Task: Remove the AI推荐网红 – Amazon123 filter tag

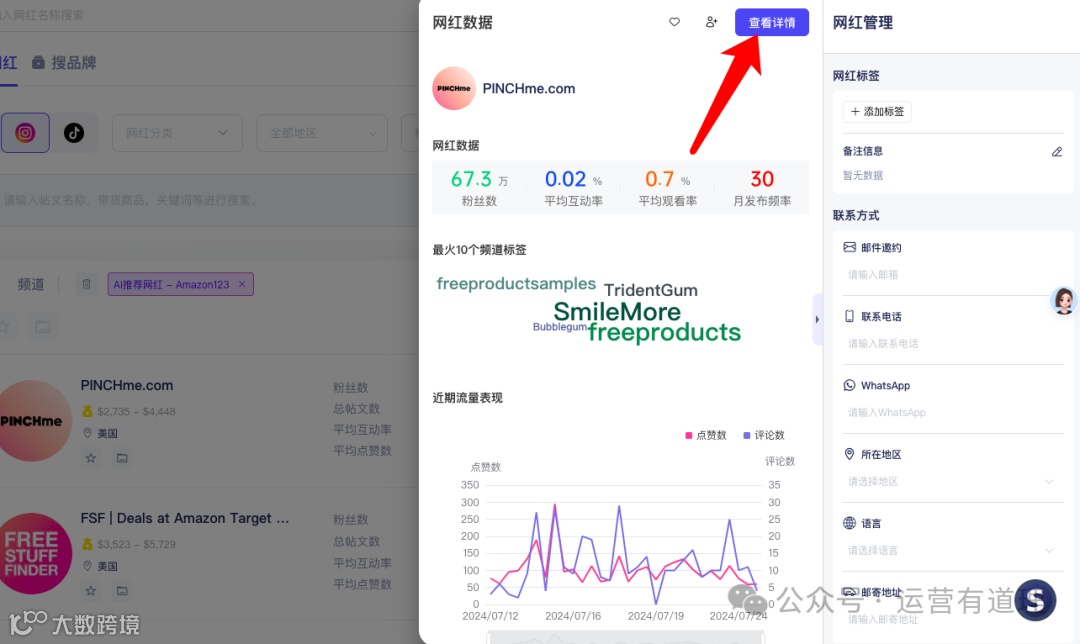Action: coord(242,284)
